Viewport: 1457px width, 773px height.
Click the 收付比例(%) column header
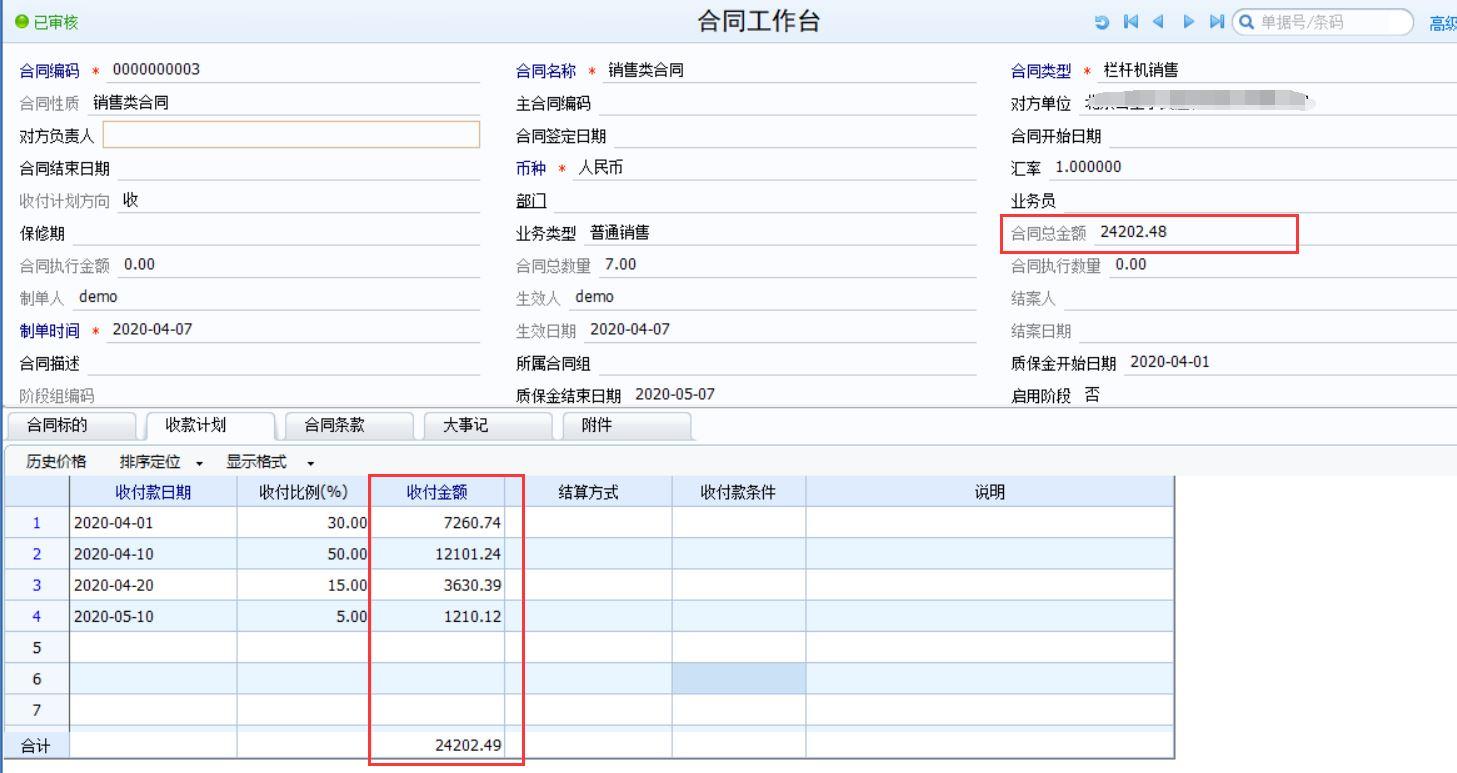[x=303, y=491]
